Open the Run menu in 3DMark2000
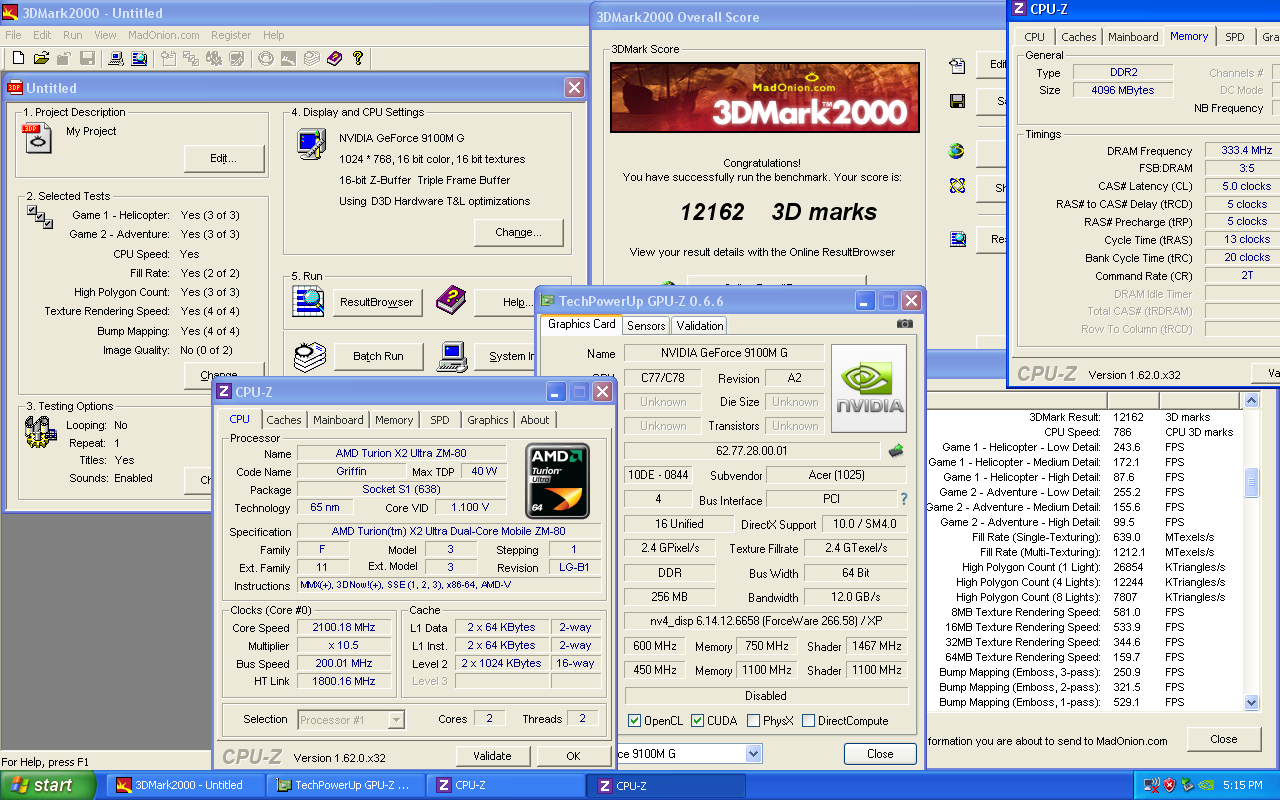1280x800 pixels. 73,35
